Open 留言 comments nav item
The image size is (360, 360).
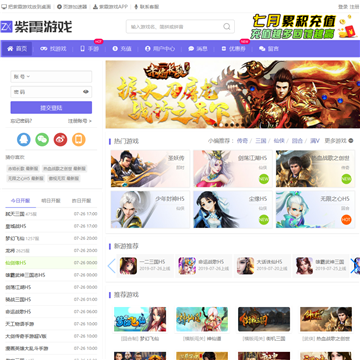click(x=269, y=49)
